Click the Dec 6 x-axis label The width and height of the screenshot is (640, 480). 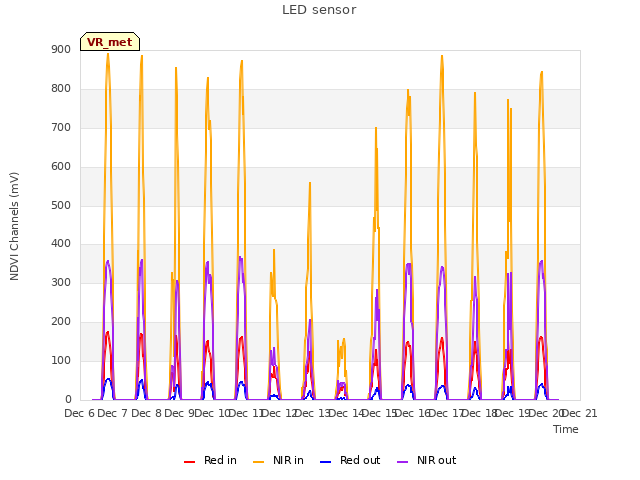[x=79, y=413]
